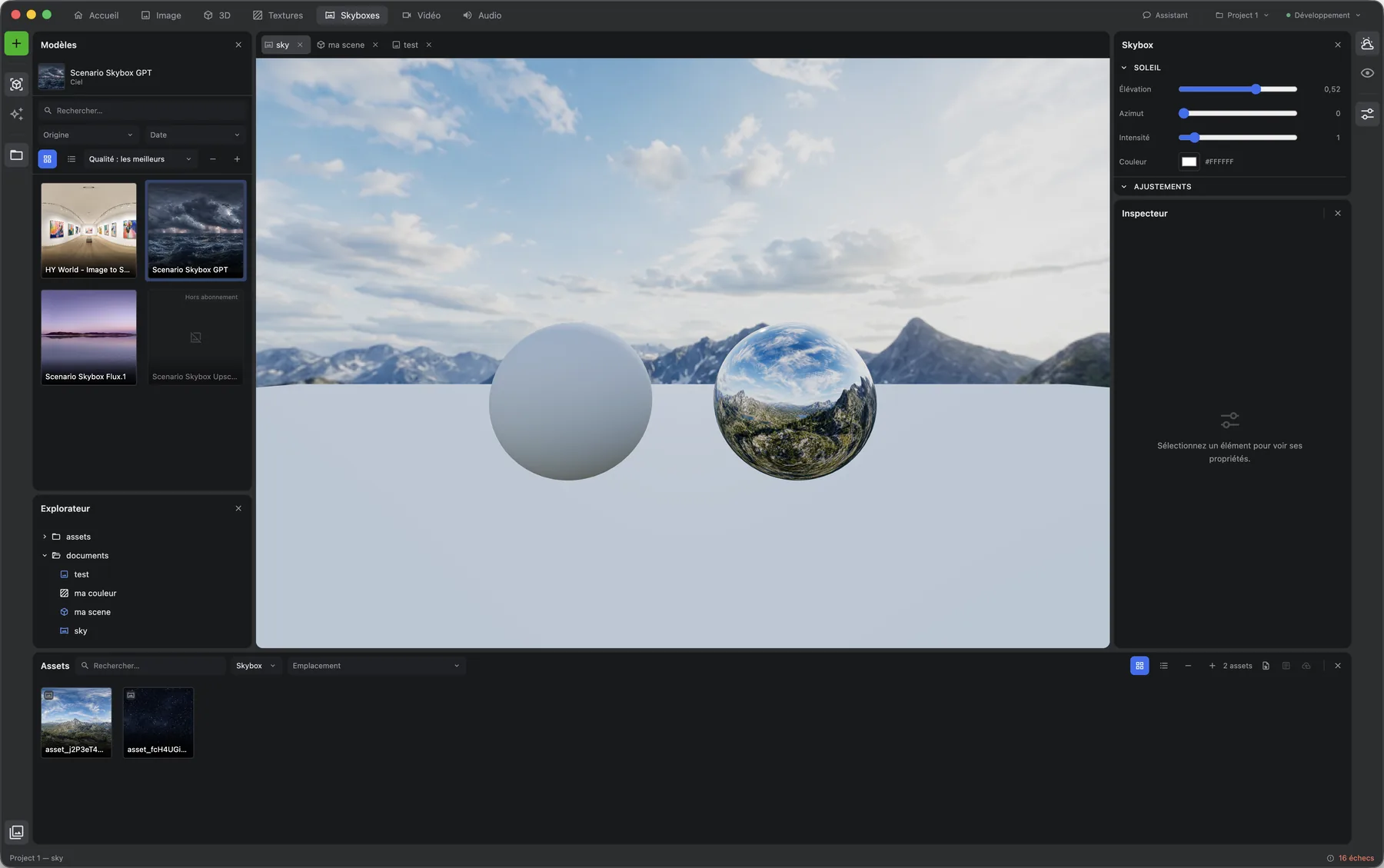Open the Assistant button
Viewport: 1384px width, 868px height.
1165,15
